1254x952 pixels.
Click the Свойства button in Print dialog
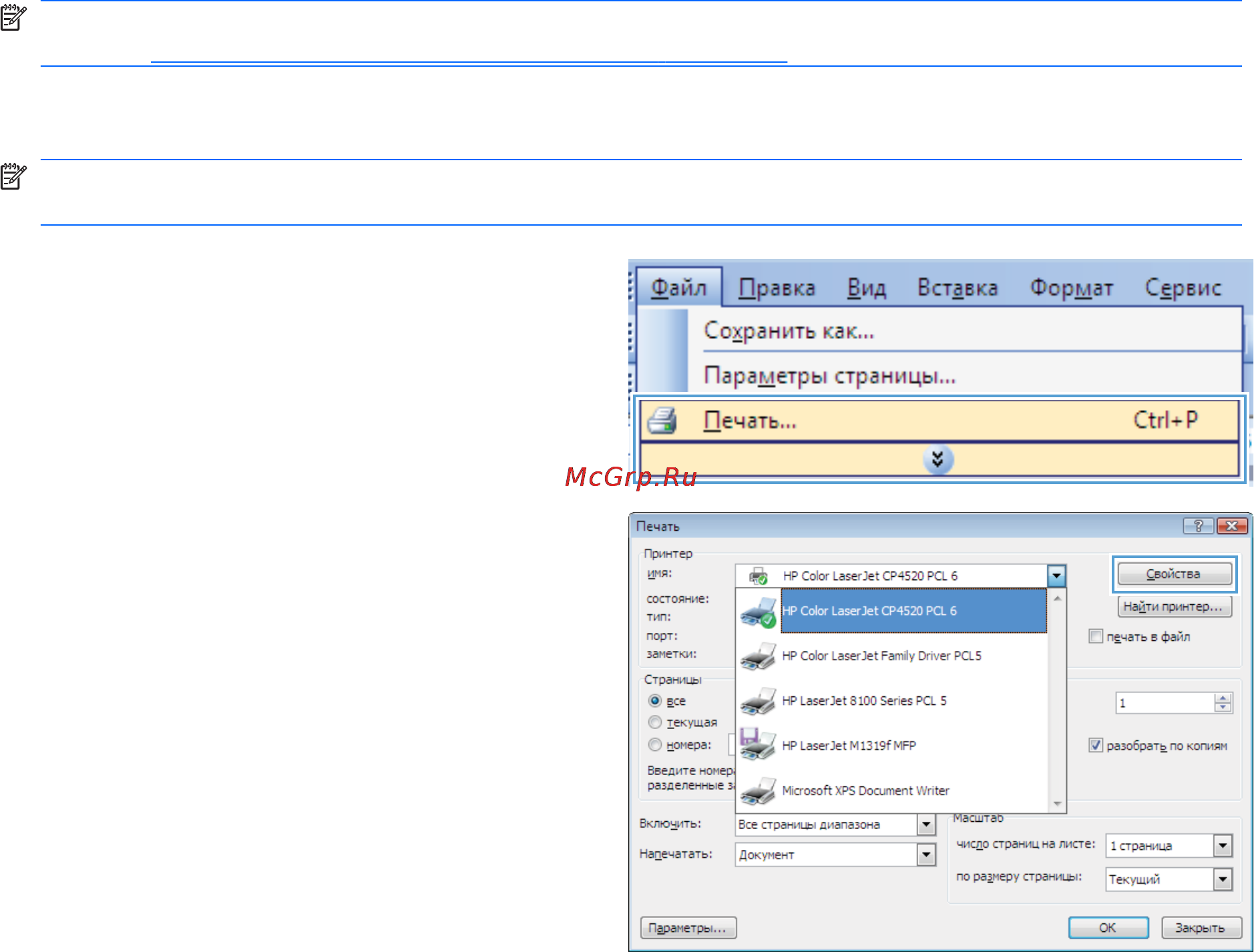click(1175, 573)
